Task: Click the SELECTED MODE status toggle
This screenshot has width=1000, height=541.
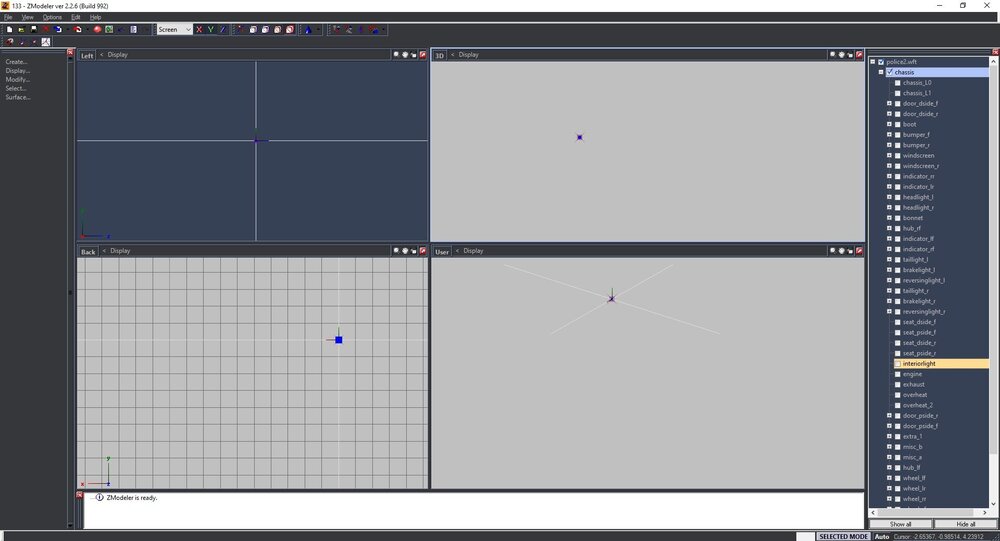Action: [x=843, y=537]
